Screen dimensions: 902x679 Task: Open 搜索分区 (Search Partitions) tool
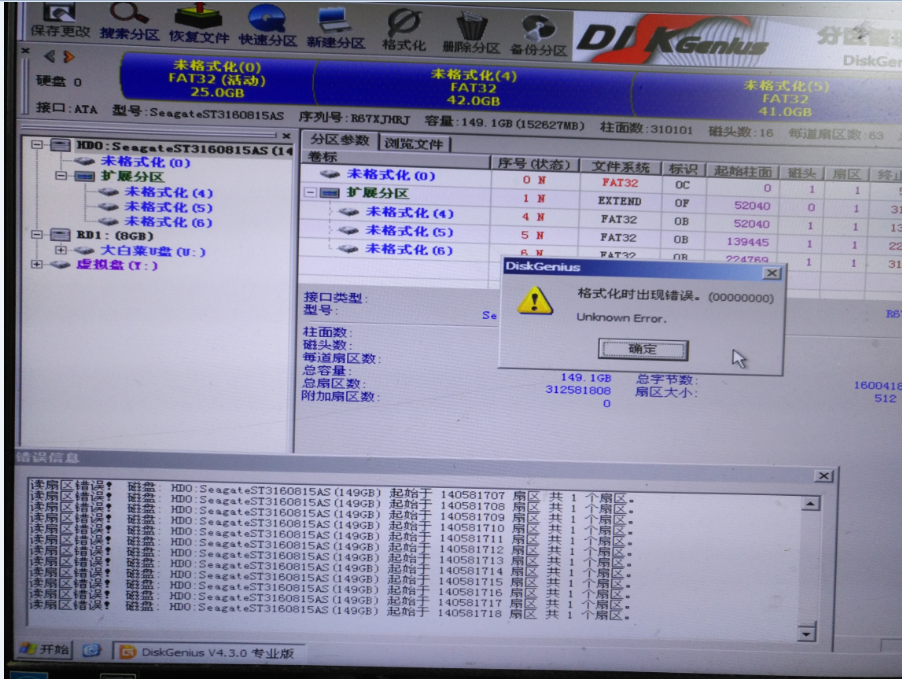click(129, 22)
